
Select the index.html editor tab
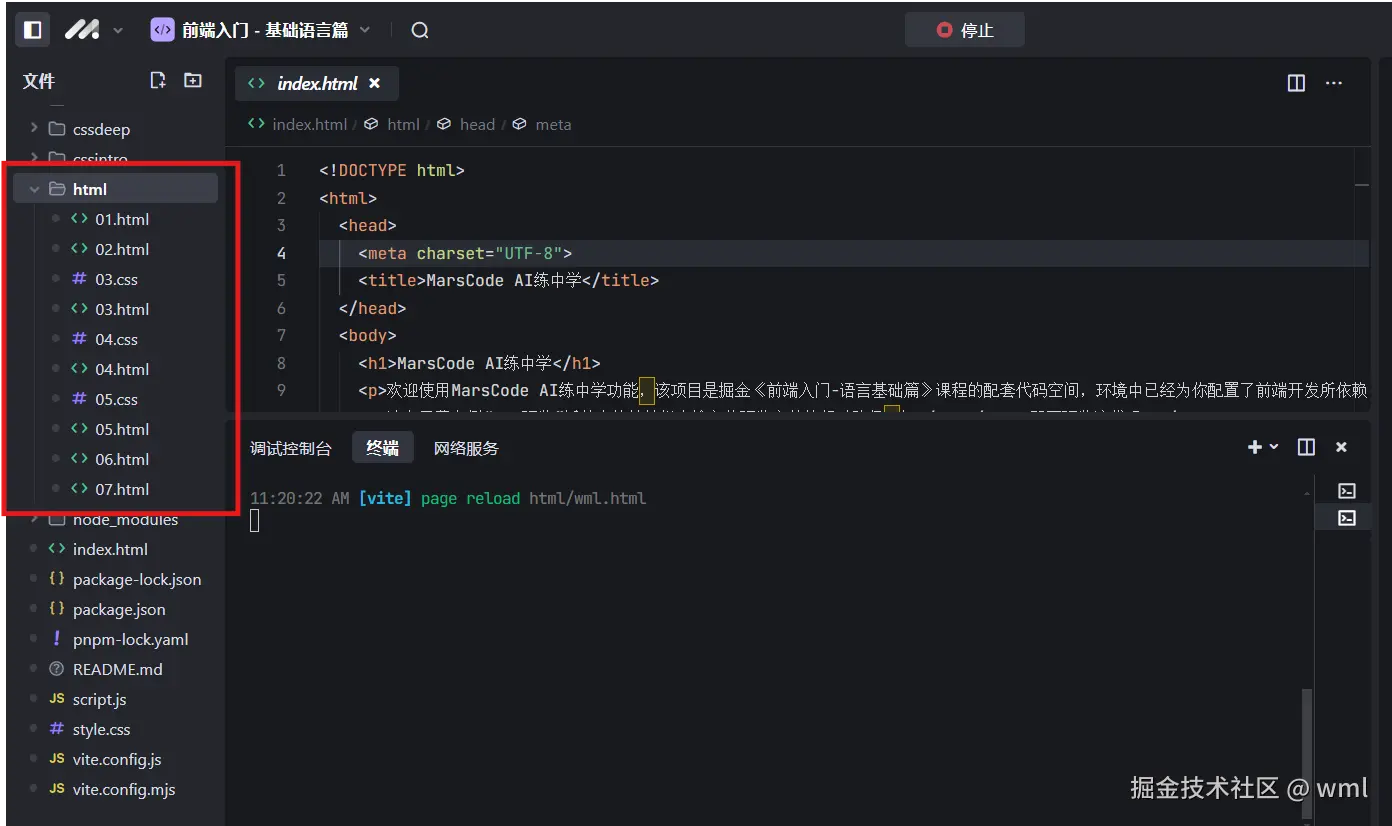316,84
